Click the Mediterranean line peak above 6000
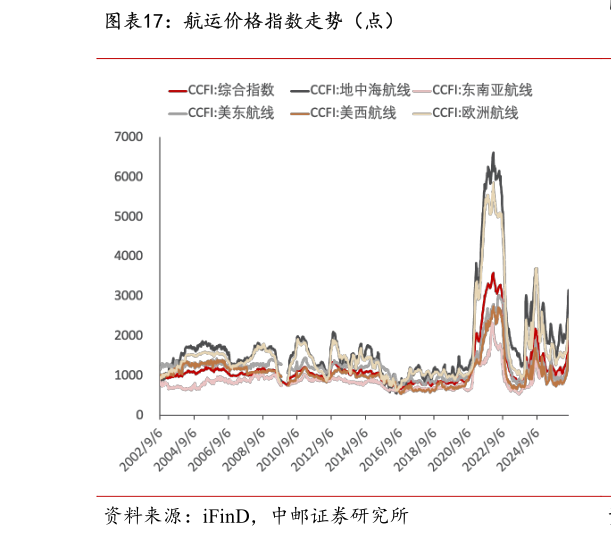611x537 pixels. point(493,153)
